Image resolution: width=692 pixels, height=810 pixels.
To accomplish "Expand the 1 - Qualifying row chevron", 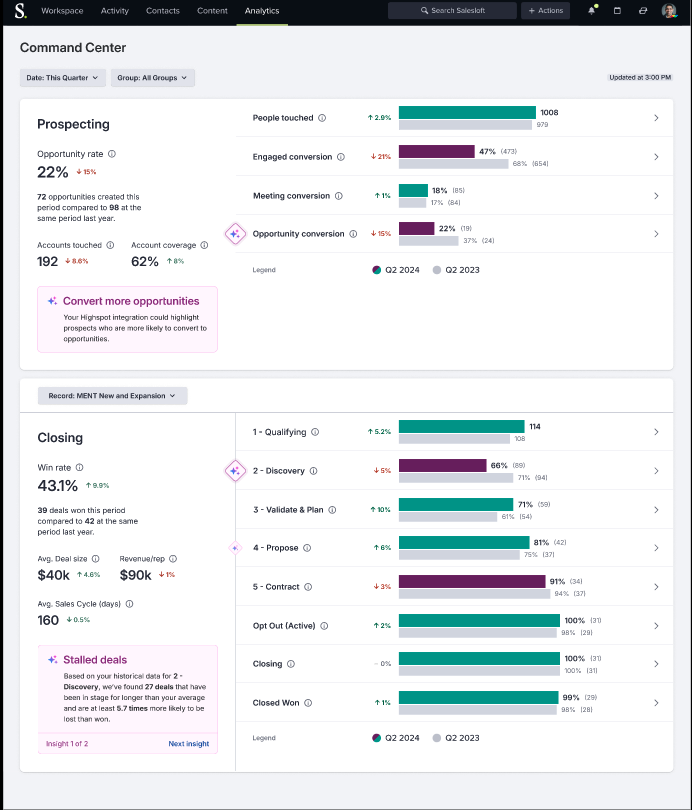I will [656, 432].
